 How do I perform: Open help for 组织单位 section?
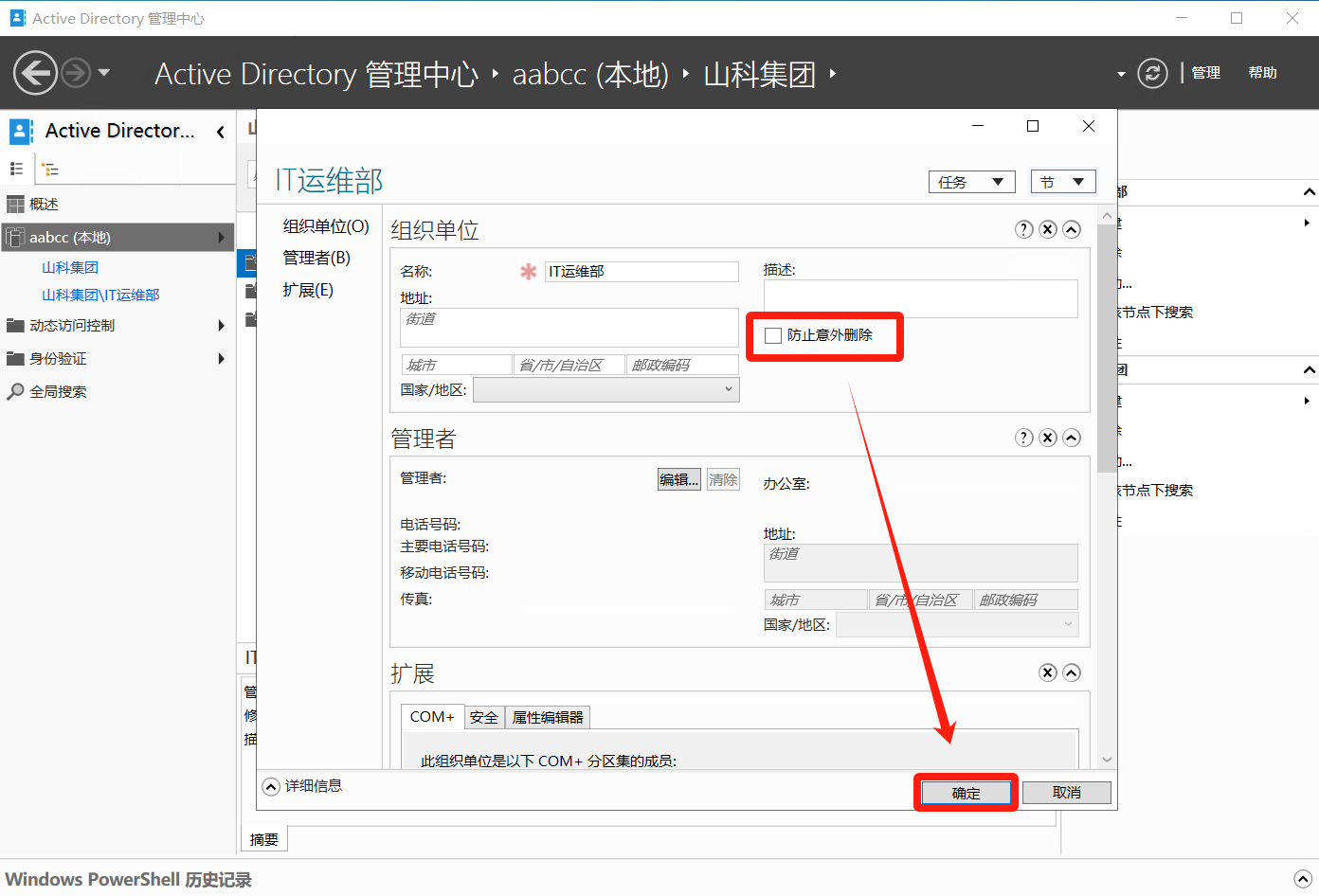[1023, 229]
